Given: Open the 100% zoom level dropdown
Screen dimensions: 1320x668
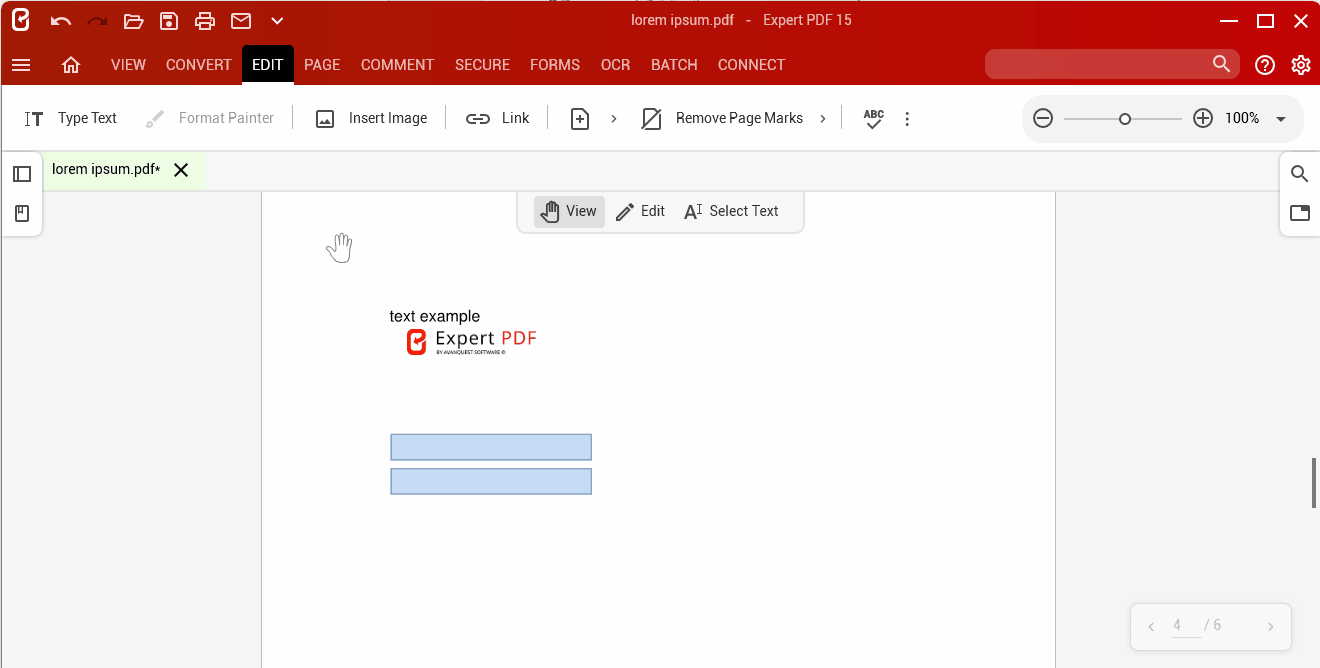Looking at the screenshot, I should (x=1281, y=119).
